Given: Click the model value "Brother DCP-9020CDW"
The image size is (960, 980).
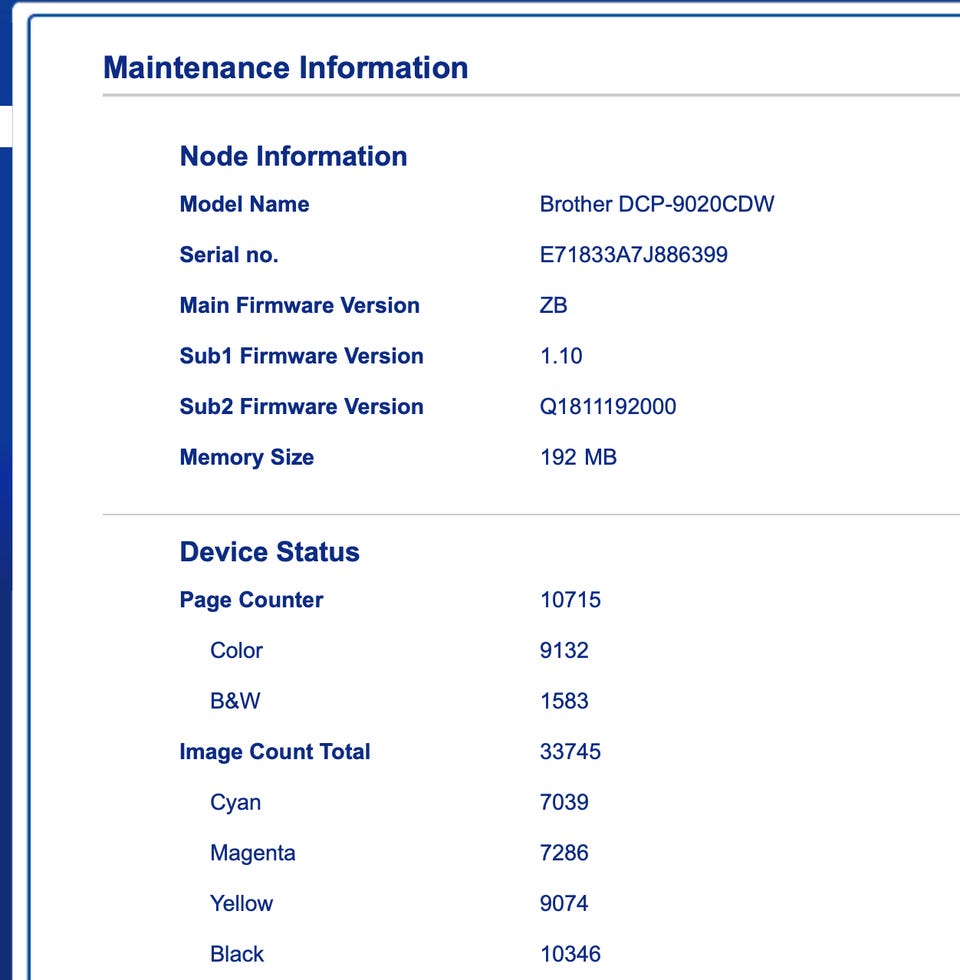Looking at the screenshot, I should [657, 204].
